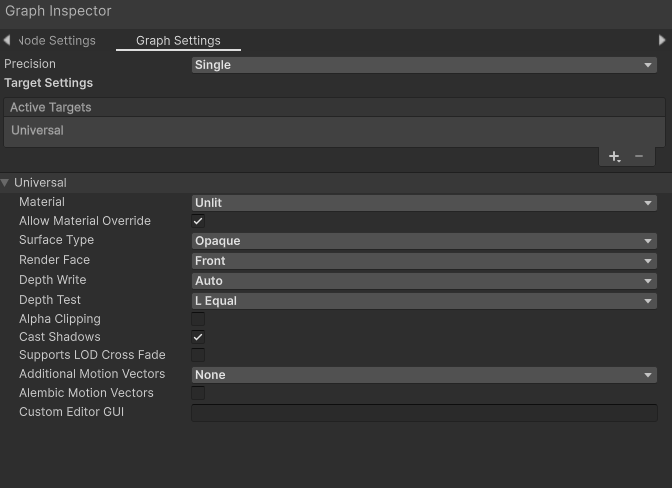Enable the Alpha Clipping checkbox
Screen dimensions: 672x488
198,319
